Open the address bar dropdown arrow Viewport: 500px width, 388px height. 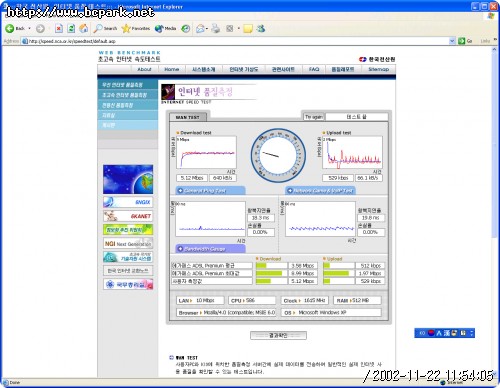pyautogui.click(x=452, y=41)
